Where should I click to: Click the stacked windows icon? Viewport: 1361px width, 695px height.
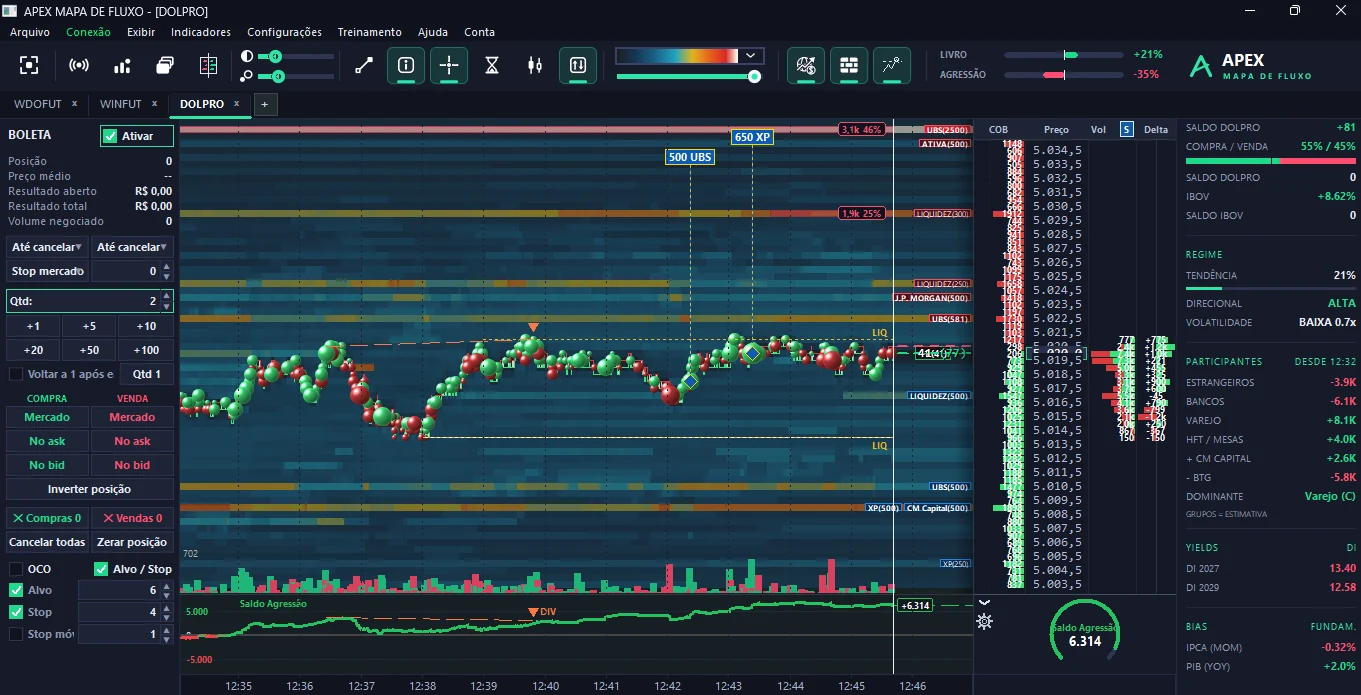[166, 66]
